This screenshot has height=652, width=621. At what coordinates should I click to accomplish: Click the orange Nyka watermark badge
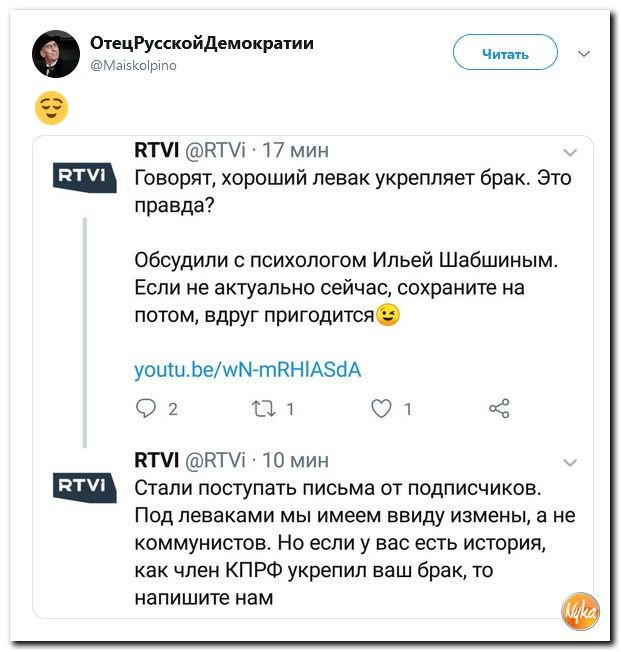(x=580, y=612)
